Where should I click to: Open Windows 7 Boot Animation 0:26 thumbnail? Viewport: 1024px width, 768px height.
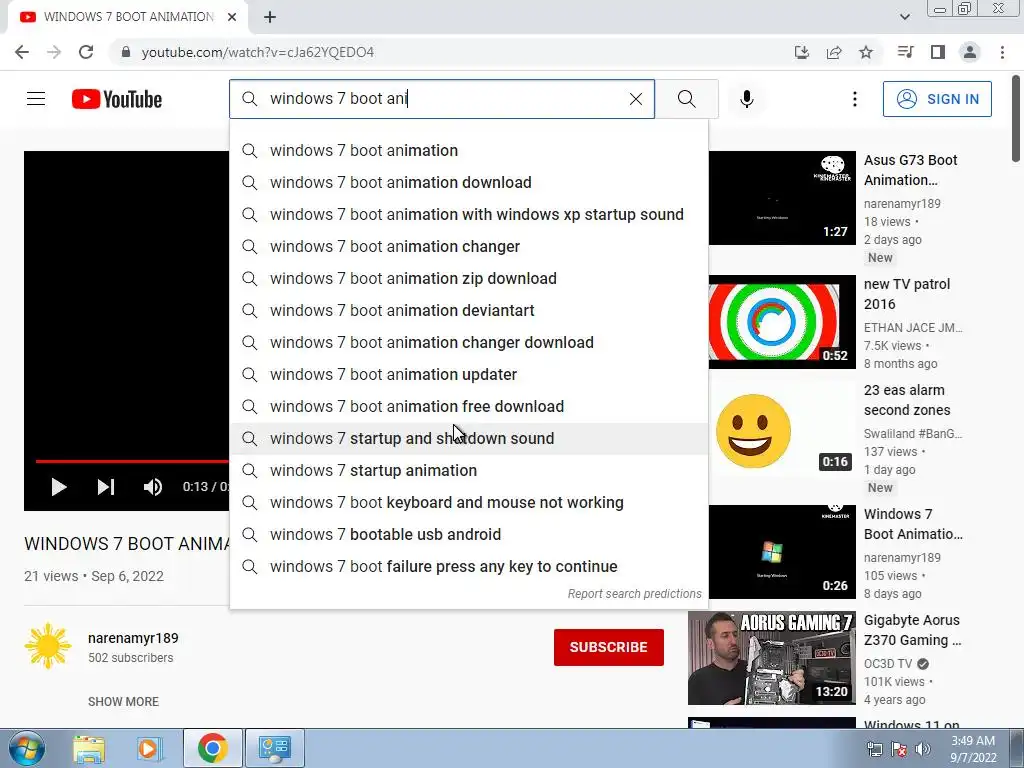tap(782, 552)
